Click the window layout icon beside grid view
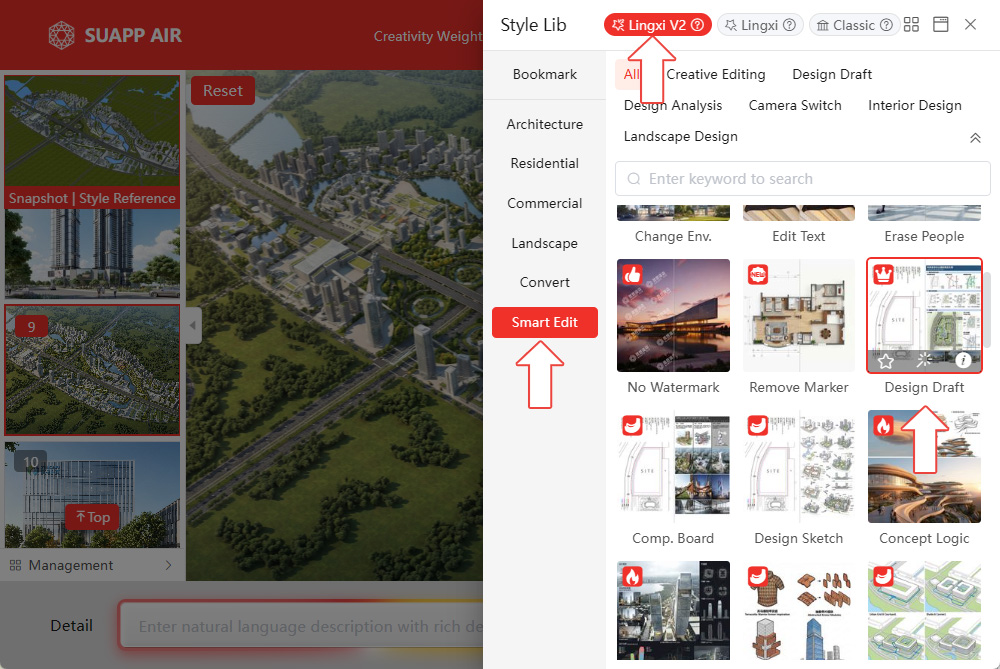 tap(940, 25)
